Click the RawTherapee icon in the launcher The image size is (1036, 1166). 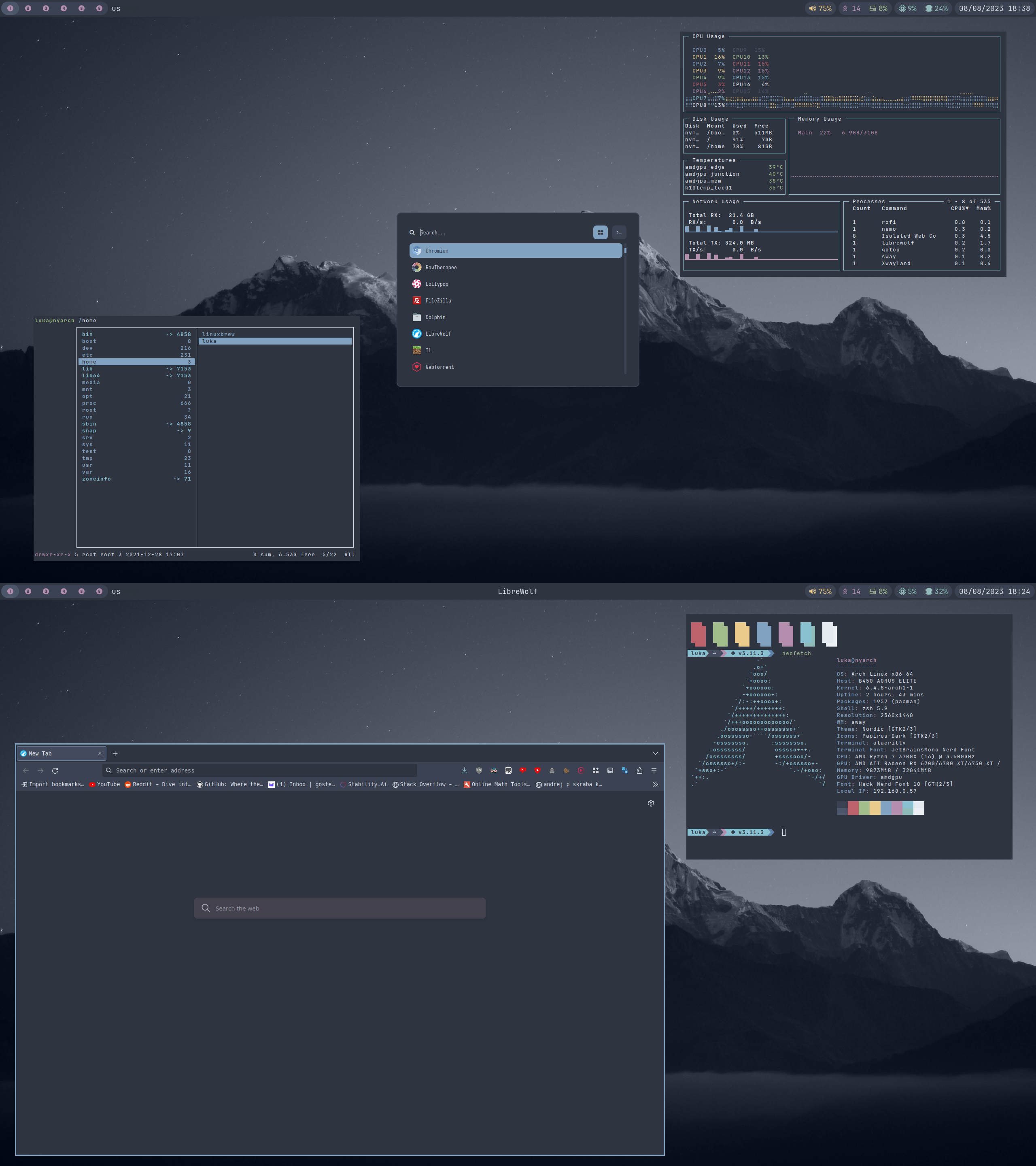coord(417,267)
